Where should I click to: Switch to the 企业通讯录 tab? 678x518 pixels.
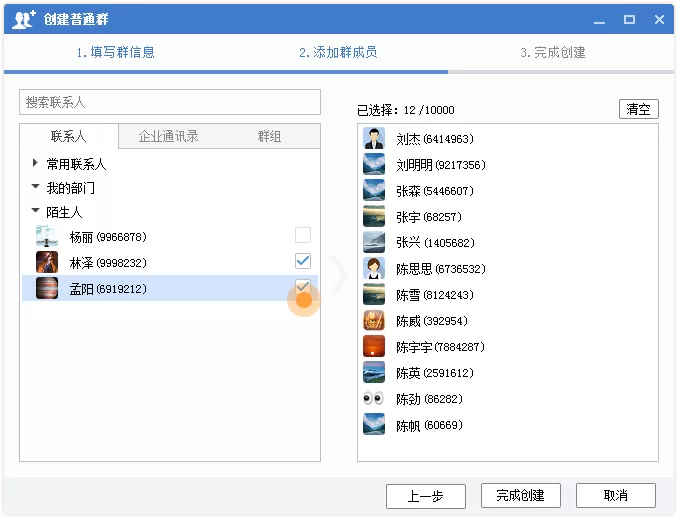[x=169, y=136]
